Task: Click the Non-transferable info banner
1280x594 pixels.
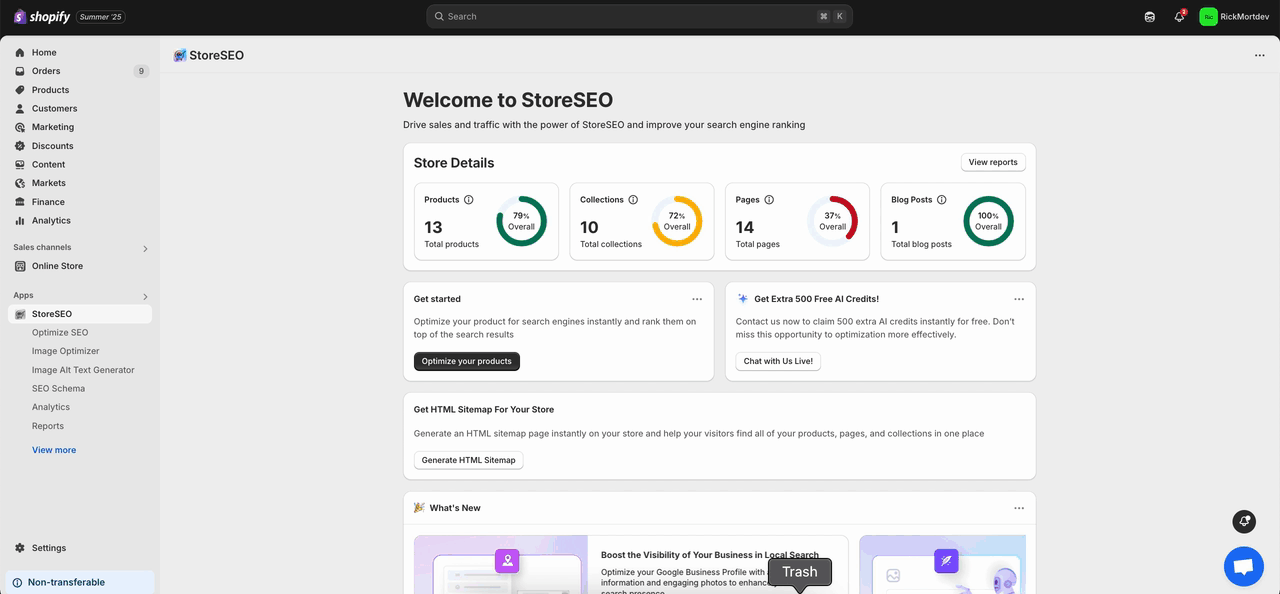Action: tap(79, 582)
